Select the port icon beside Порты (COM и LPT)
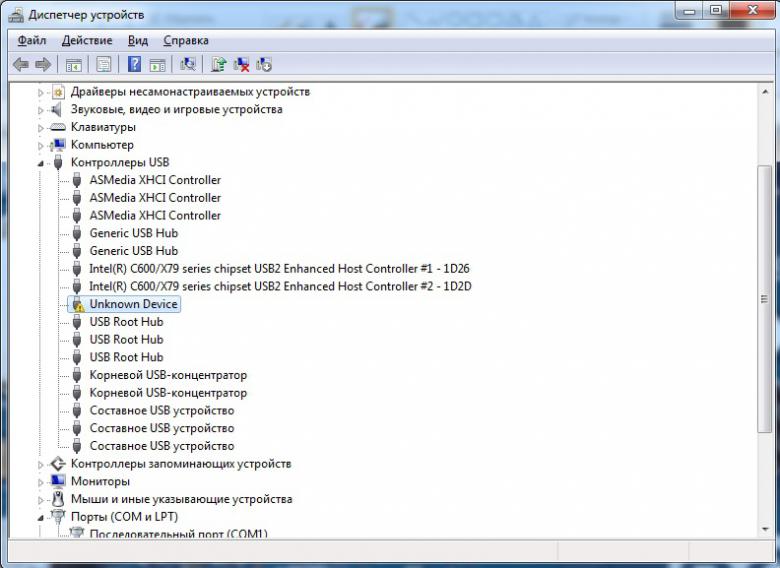780x568 pixels. pos(58,516)
